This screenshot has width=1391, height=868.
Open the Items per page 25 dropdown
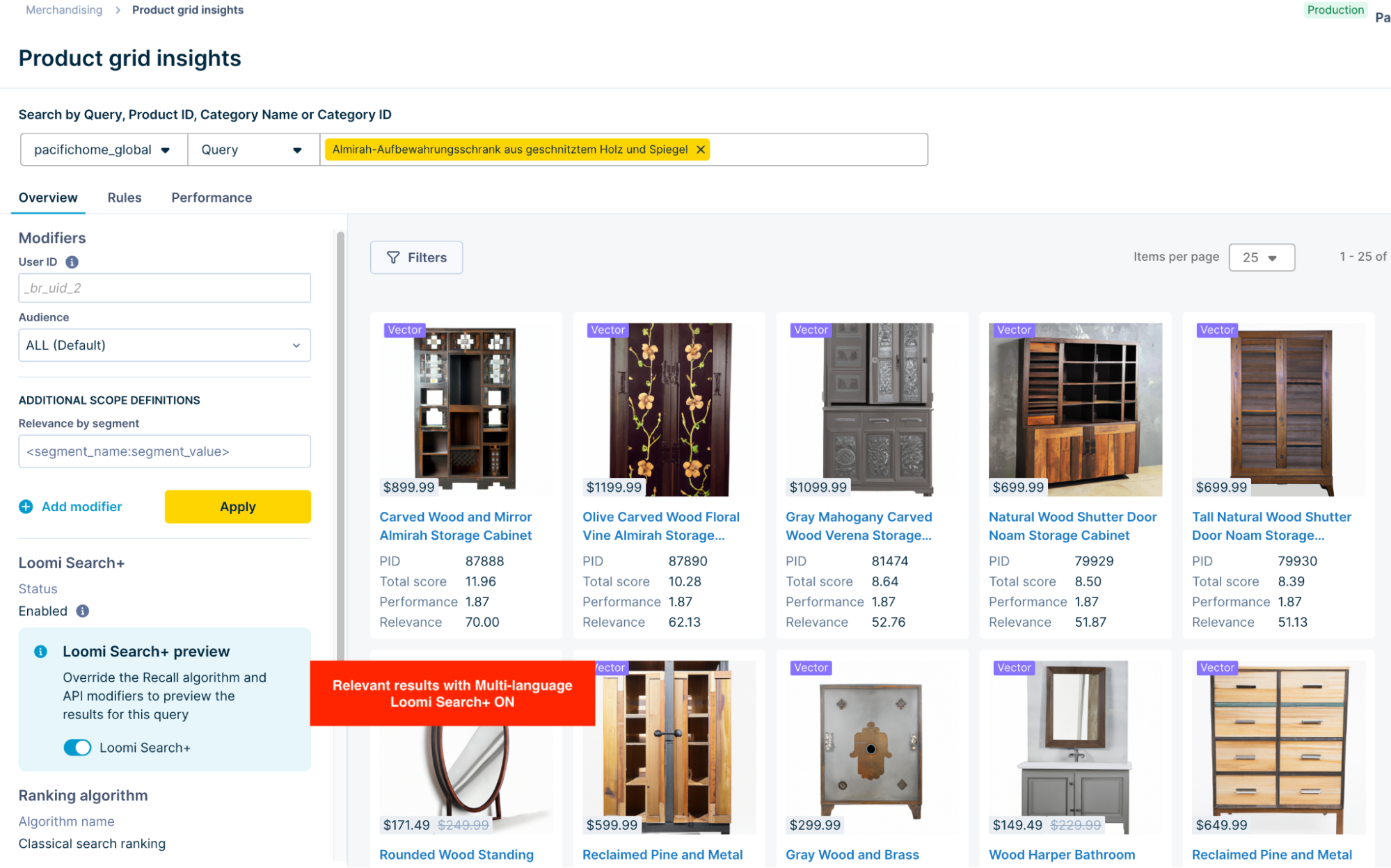tap(1262, 257)
